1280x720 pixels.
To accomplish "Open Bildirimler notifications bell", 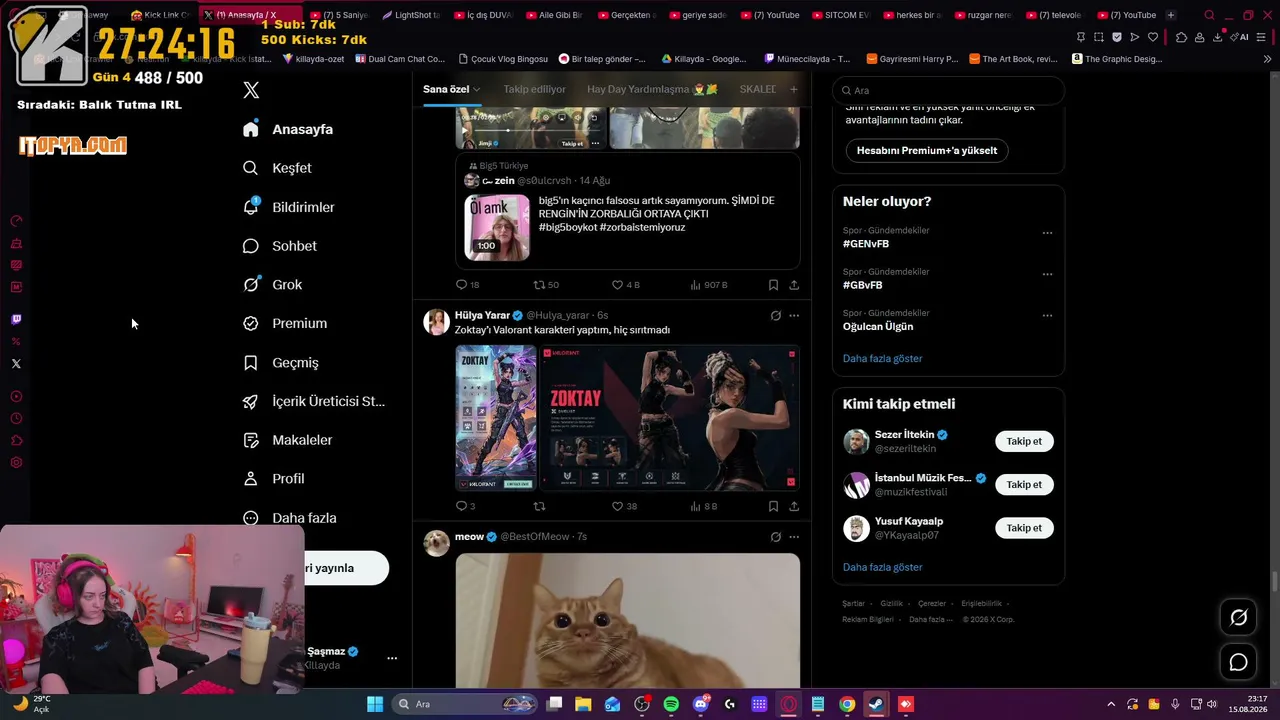I will pos(289,207).
